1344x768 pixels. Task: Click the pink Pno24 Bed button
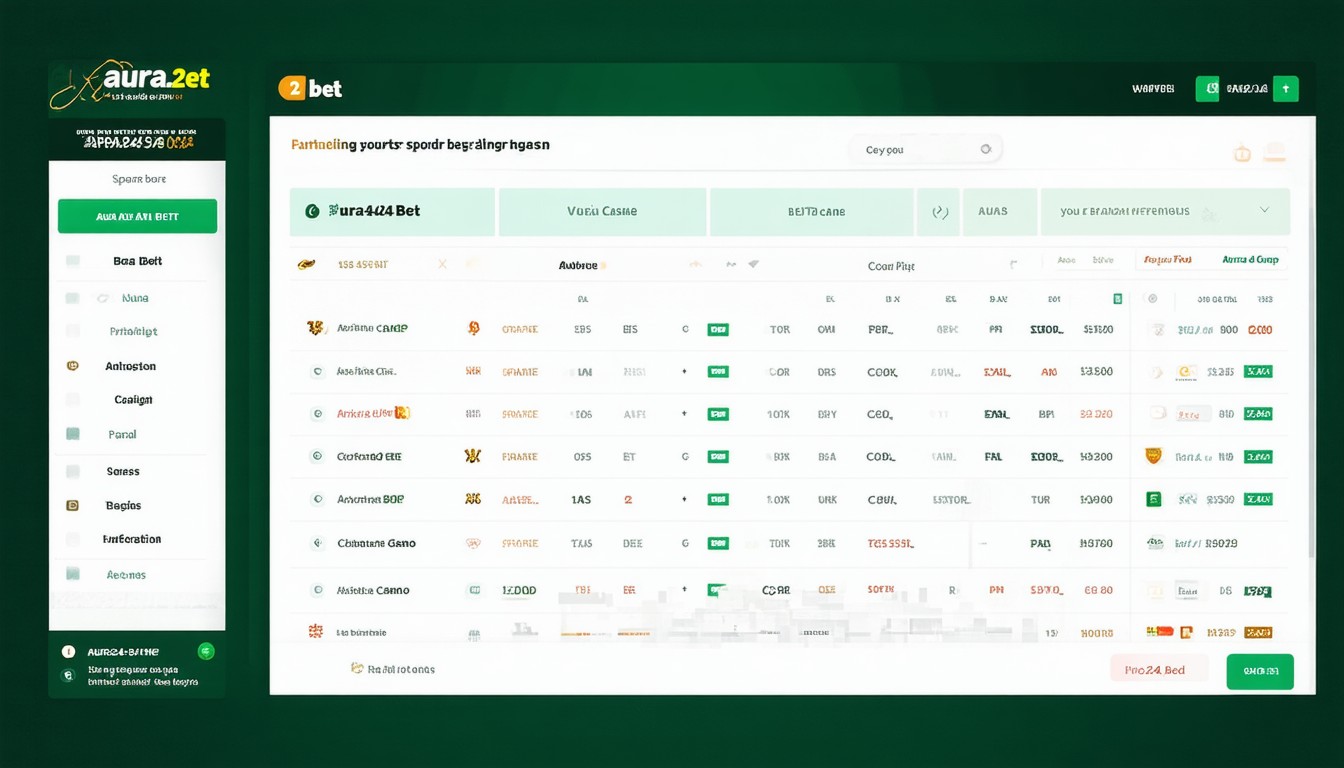[x=1158, y=670]
